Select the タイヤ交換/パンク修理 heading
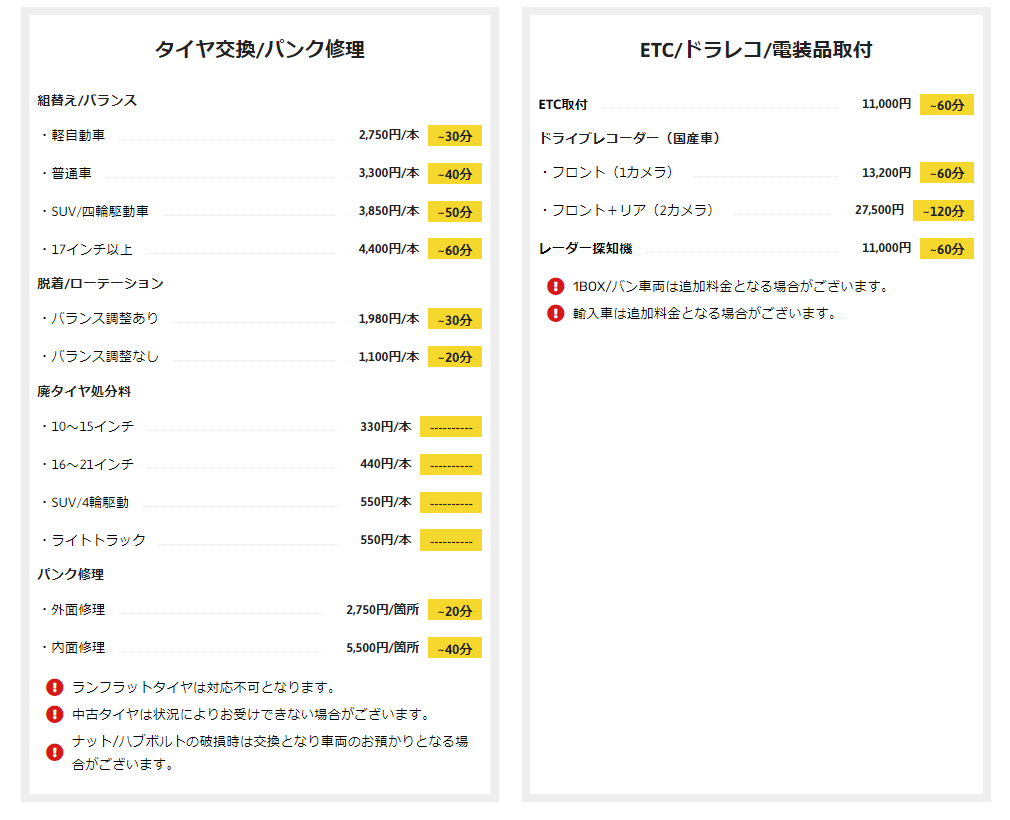 click(x=259, y=50)
